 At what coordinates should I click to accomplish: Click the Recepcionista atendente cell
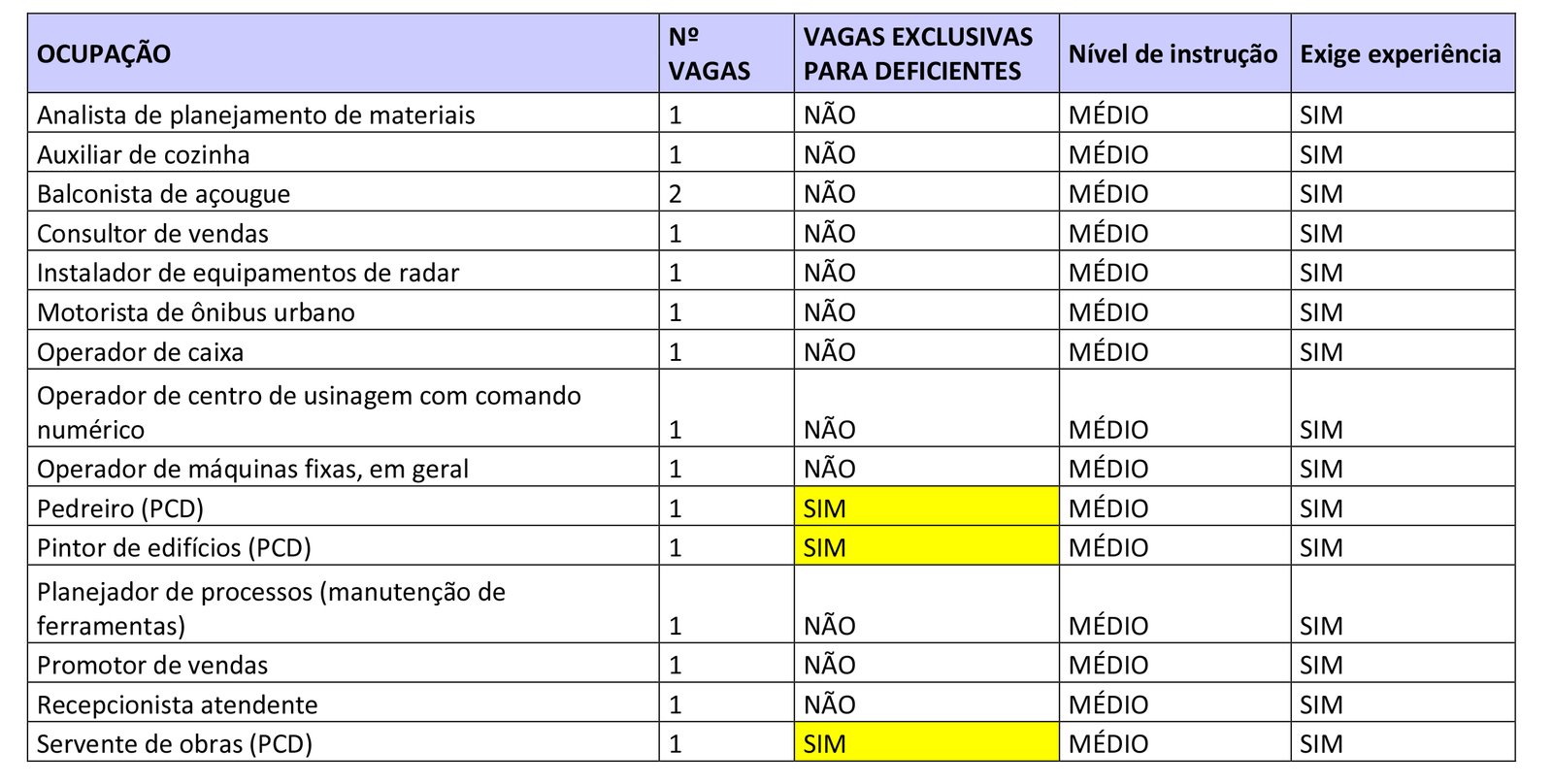click(x=178, y=704)
